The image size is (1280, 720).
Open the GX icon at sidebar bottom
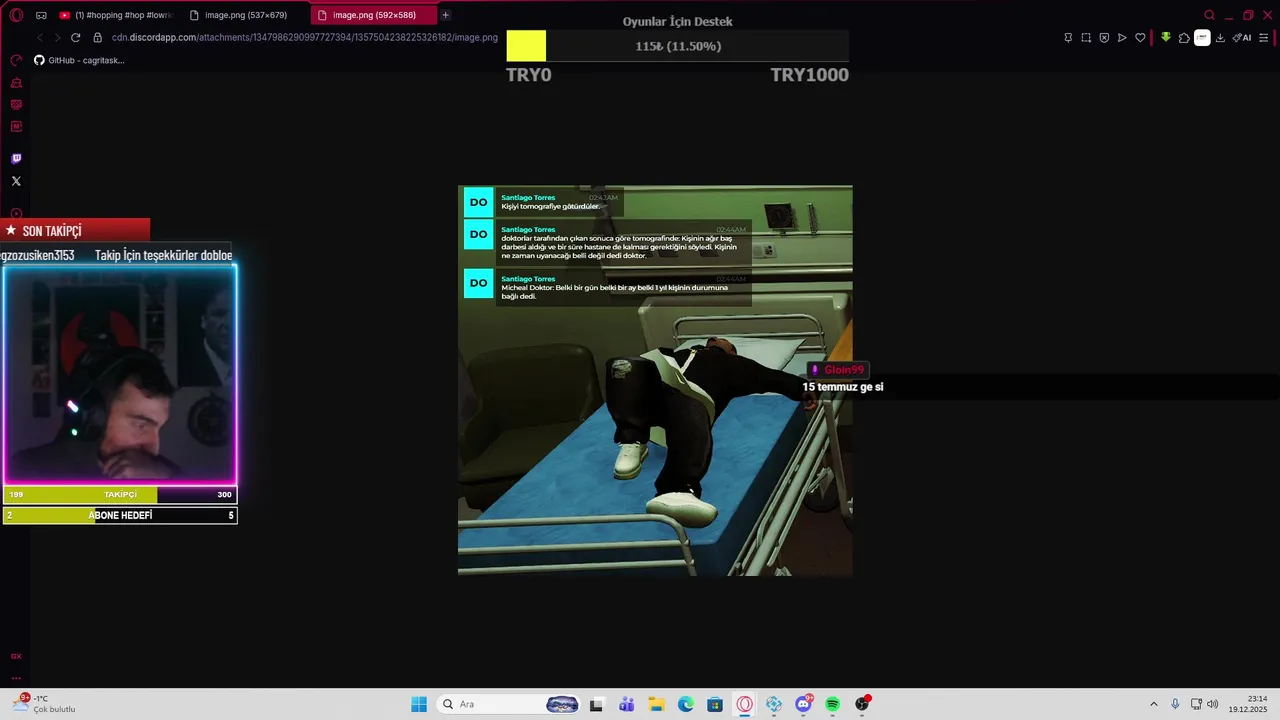[16, 656]
